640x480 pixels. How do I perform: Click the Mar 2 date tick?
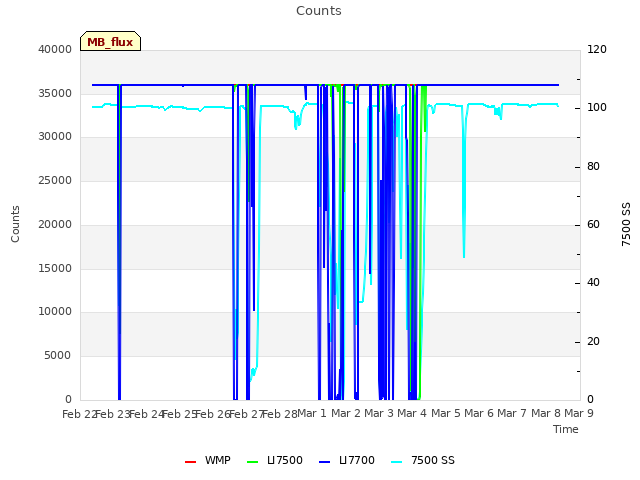[346, 414]
